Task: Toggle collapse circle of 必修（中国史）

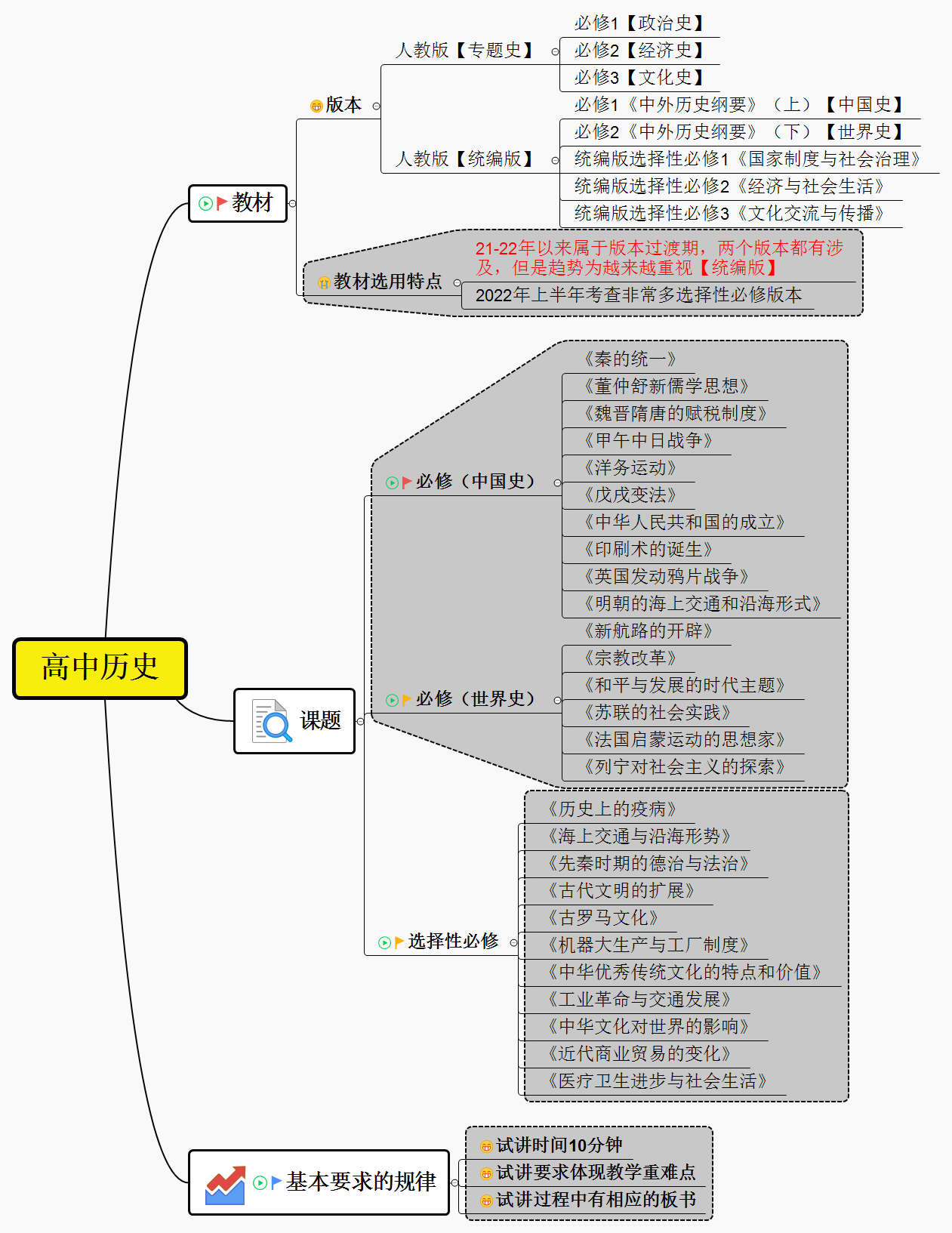Action: (558, 482)
